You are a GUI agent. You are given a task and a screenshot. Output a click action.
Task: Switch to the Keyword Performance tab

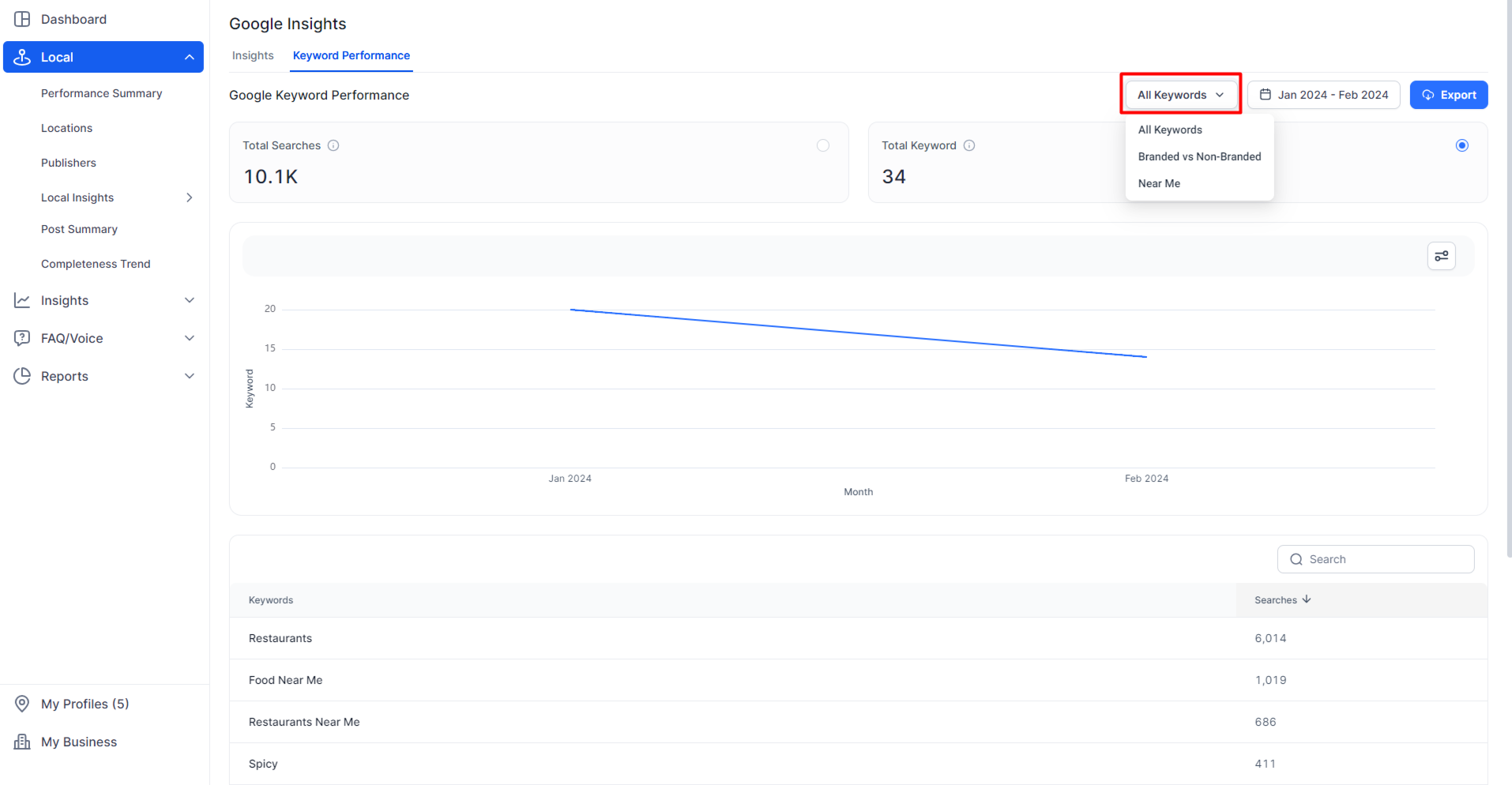pyautogui.click(x=352, y=55)
